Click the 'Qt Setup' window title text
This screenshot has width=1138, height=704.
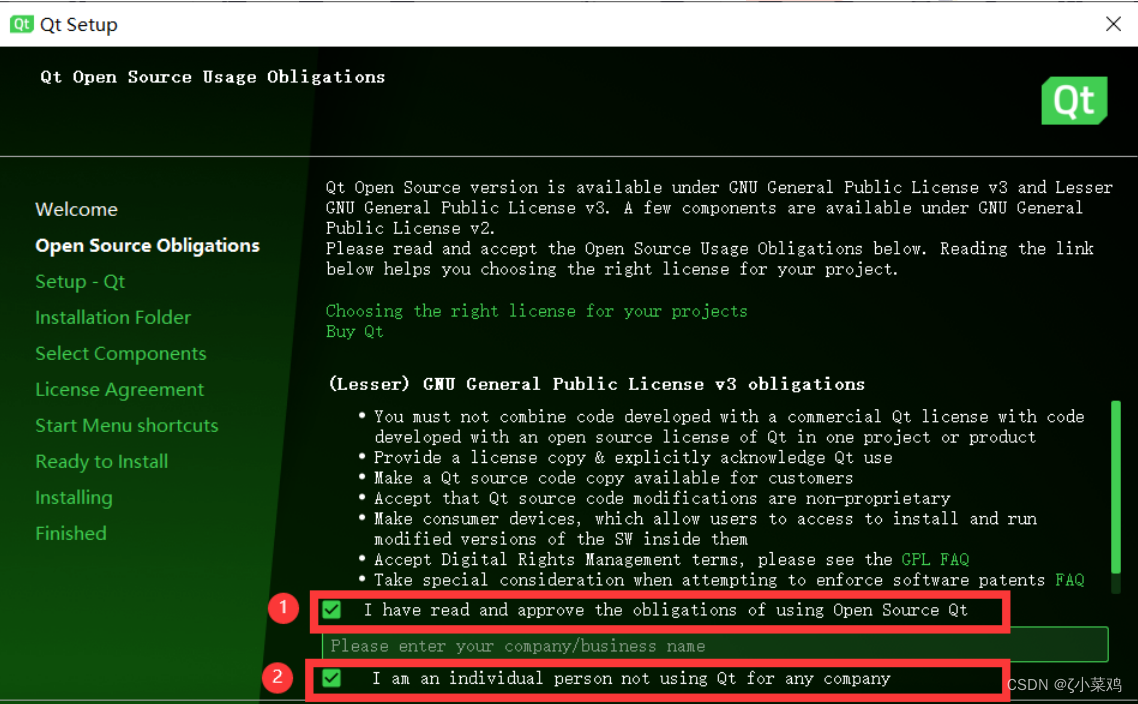78,25
